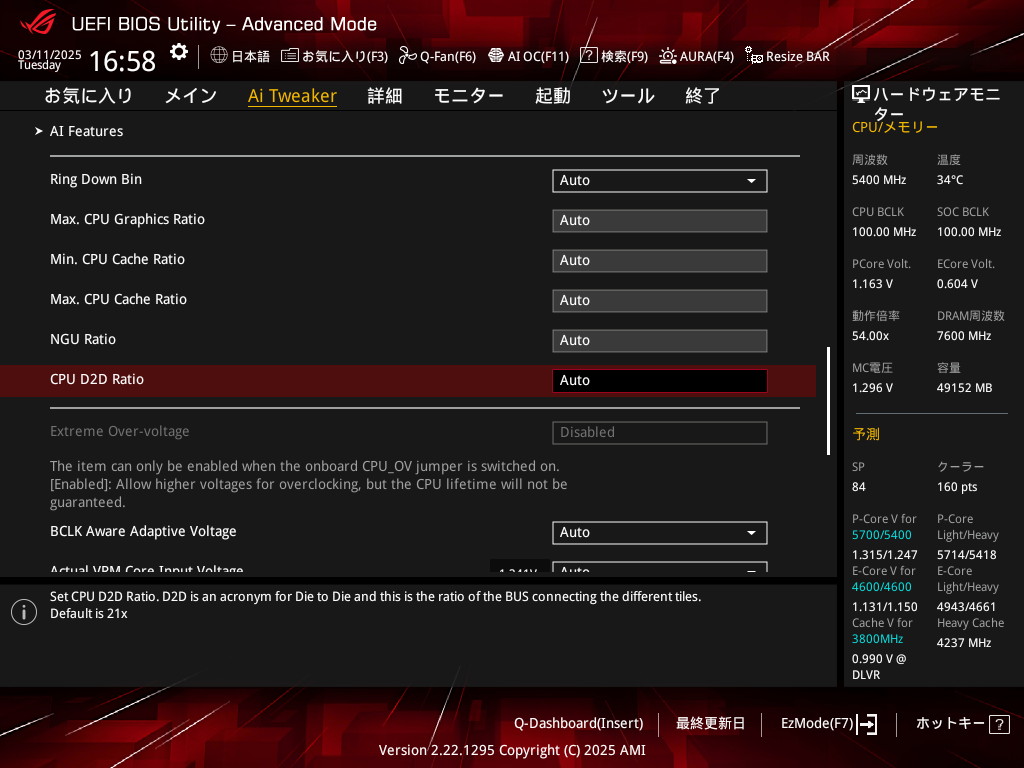This screenshot has width=1024, height=768.
Task: Click the 34°C temperature value
Action: (x=950, y=180)
